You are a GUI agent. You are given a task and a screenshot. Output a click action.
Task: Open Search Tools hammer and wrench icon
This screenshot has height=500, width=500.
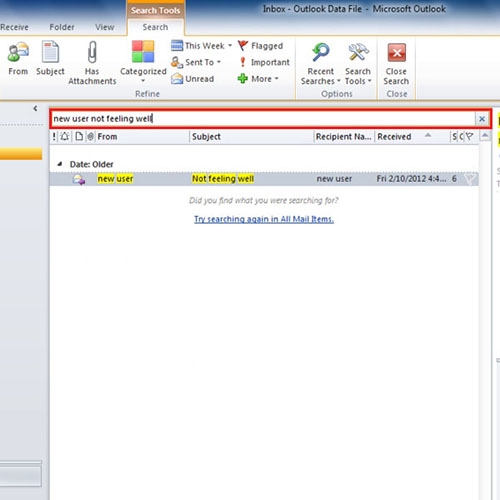point(358,52)
